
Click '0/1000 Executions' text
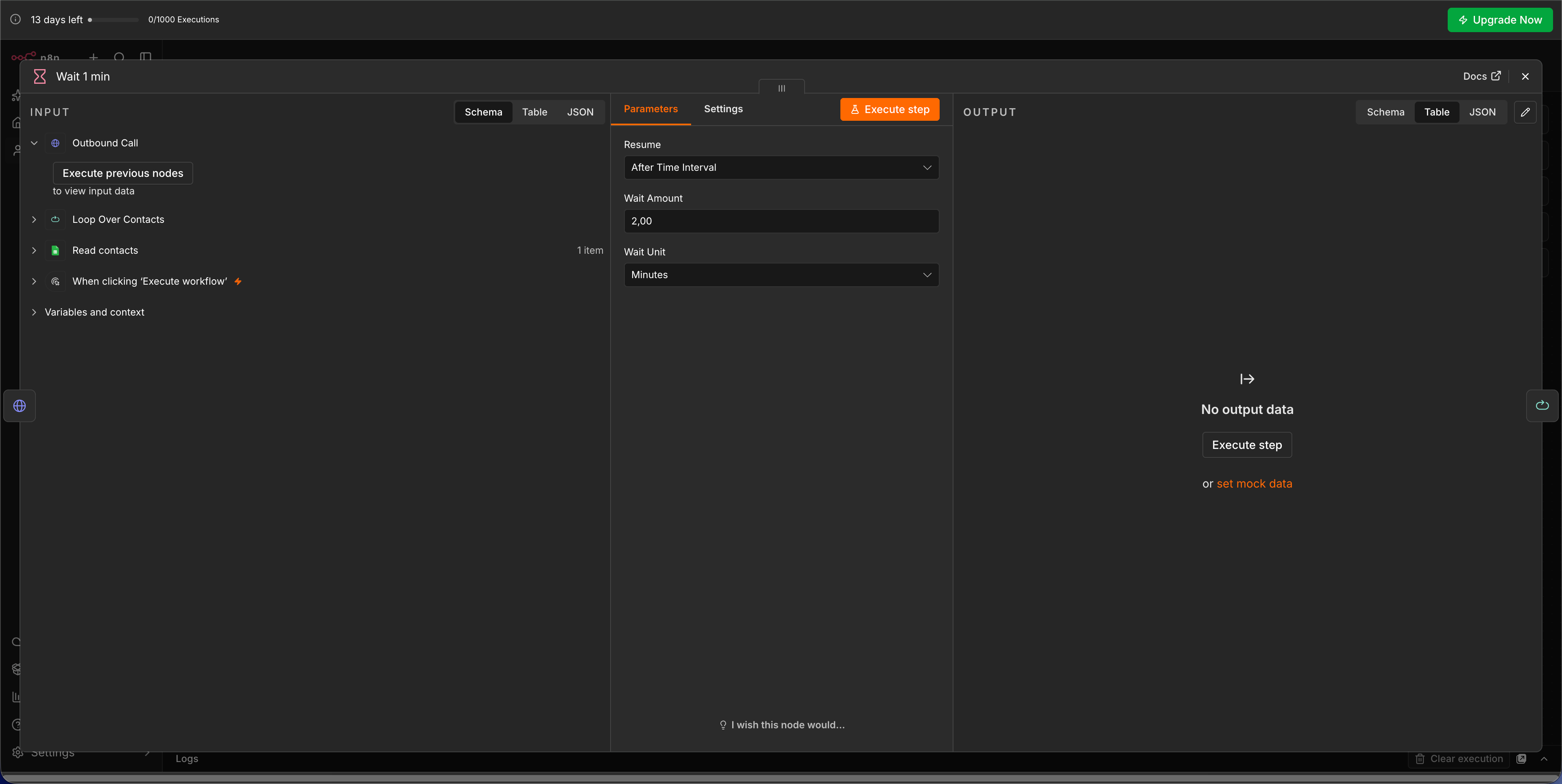click(184, 20)
